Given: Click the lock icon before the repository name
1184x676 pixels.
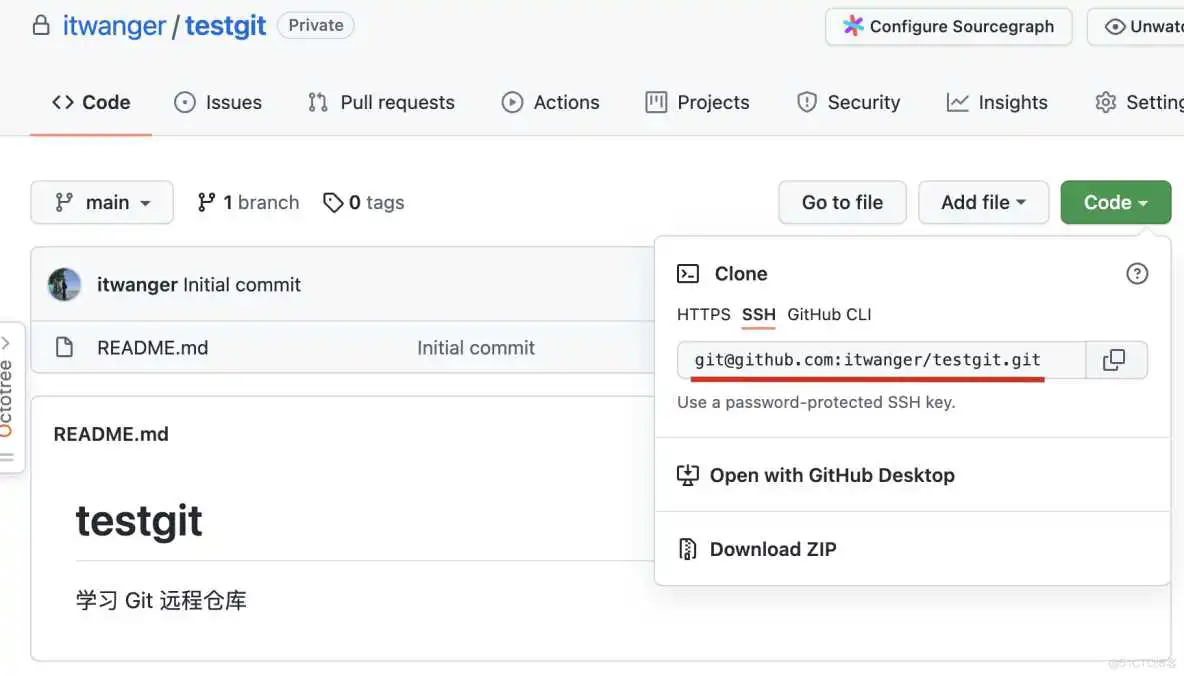Looking at the screenshot, I should pyautogui.click(x=40, y=24).
